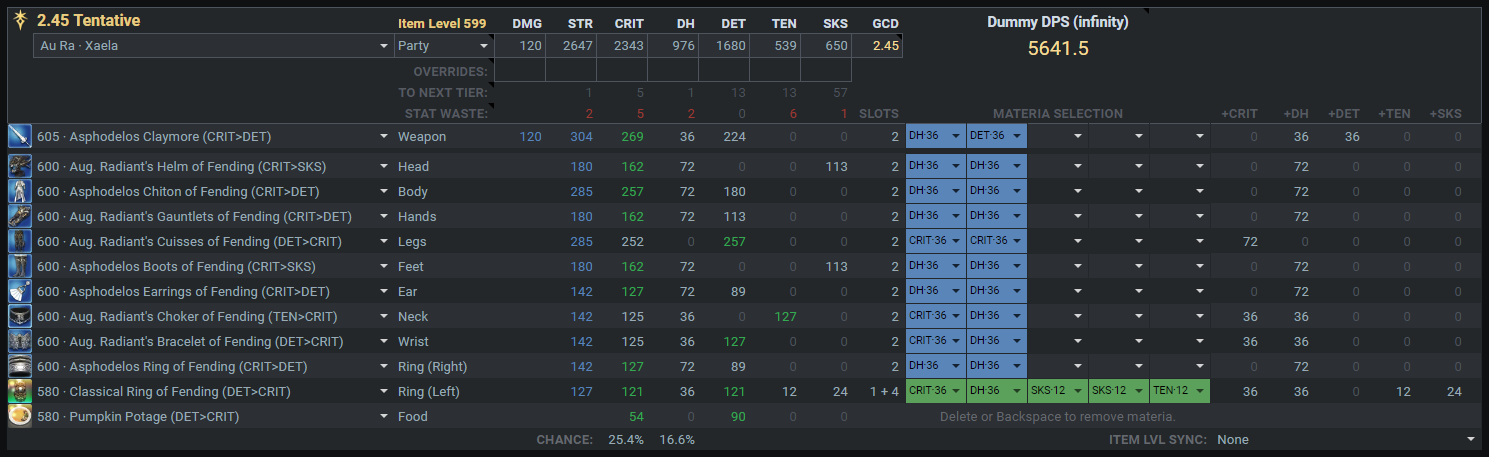Click the Radiant's Gauntlets hands icon
The width and height of the screenshot is (1489, 457).
click(x=20, y=216)
